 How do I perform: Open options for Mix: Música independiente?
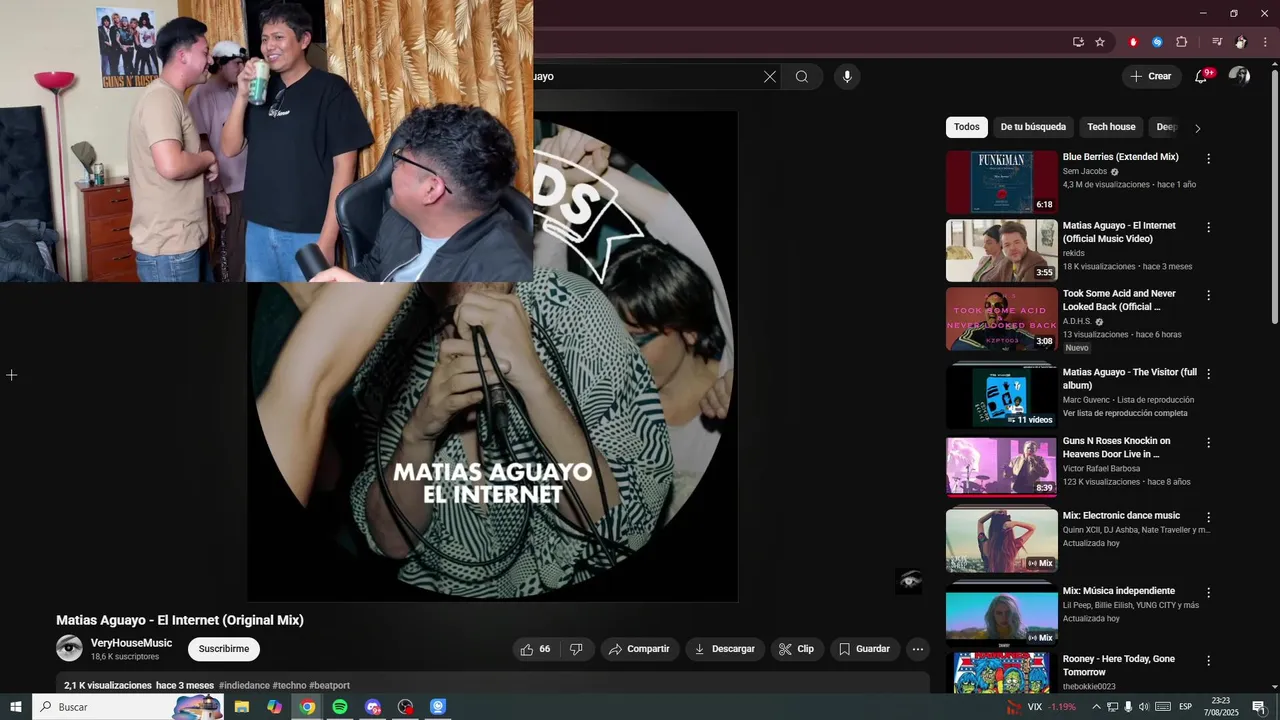(1208, 593)
